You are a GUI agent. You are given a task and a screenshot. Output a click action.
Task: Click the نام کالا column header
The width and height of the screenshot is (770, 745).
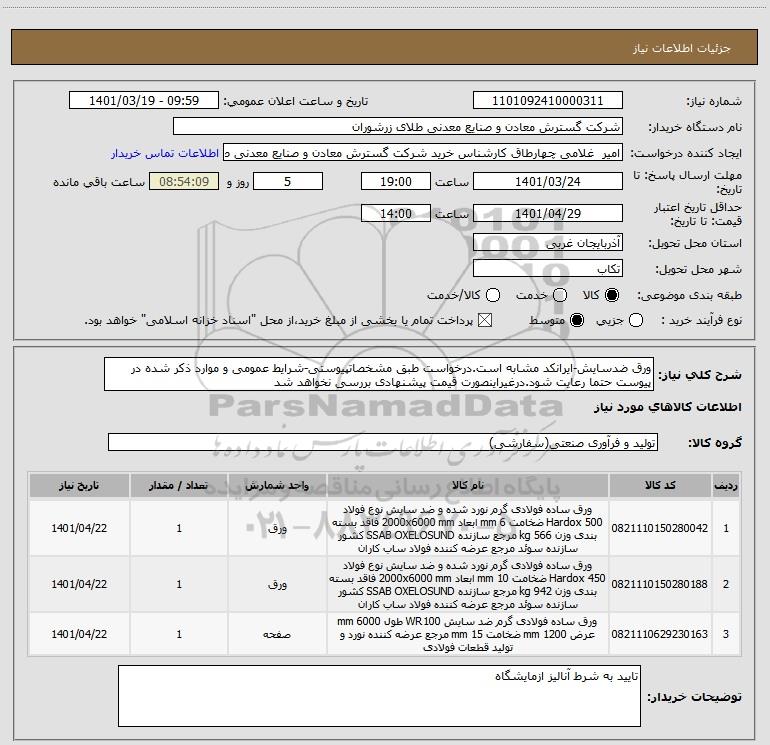coord(468,485)
